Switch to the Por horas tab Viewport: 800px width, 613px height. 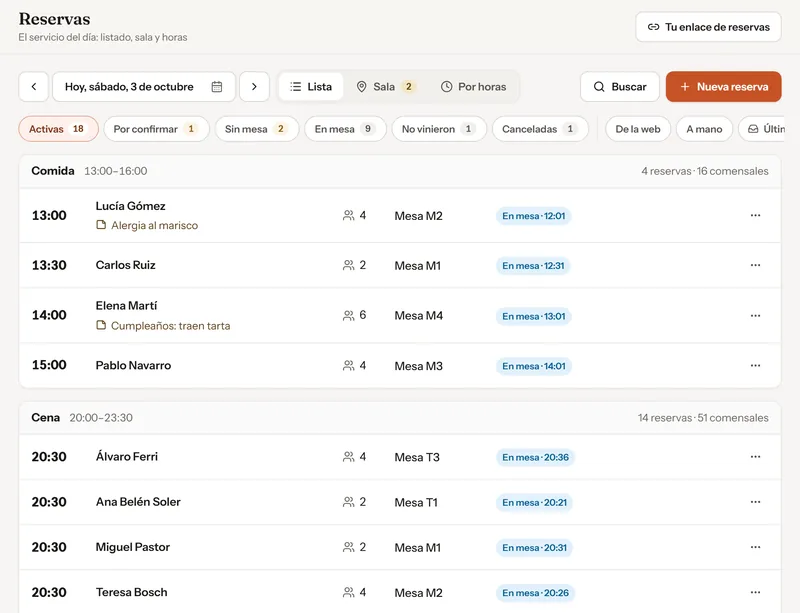point(473,87)
